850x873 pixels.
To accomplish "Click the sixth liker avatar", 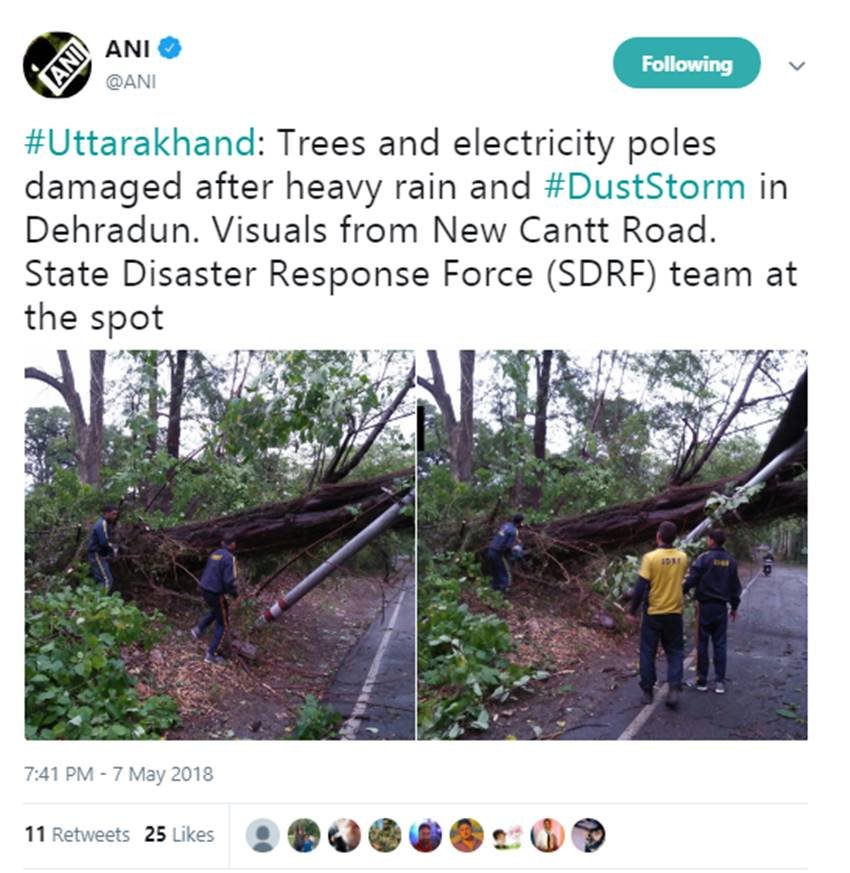I will click(x=466, y=835).
